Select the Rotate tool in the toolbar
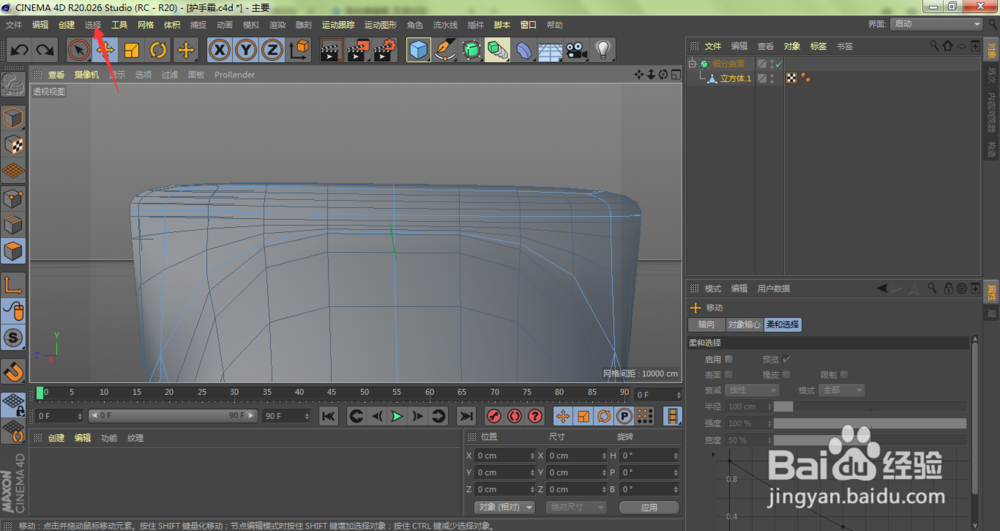Screen dimensions: 1000x531 (x=158, y=49)
